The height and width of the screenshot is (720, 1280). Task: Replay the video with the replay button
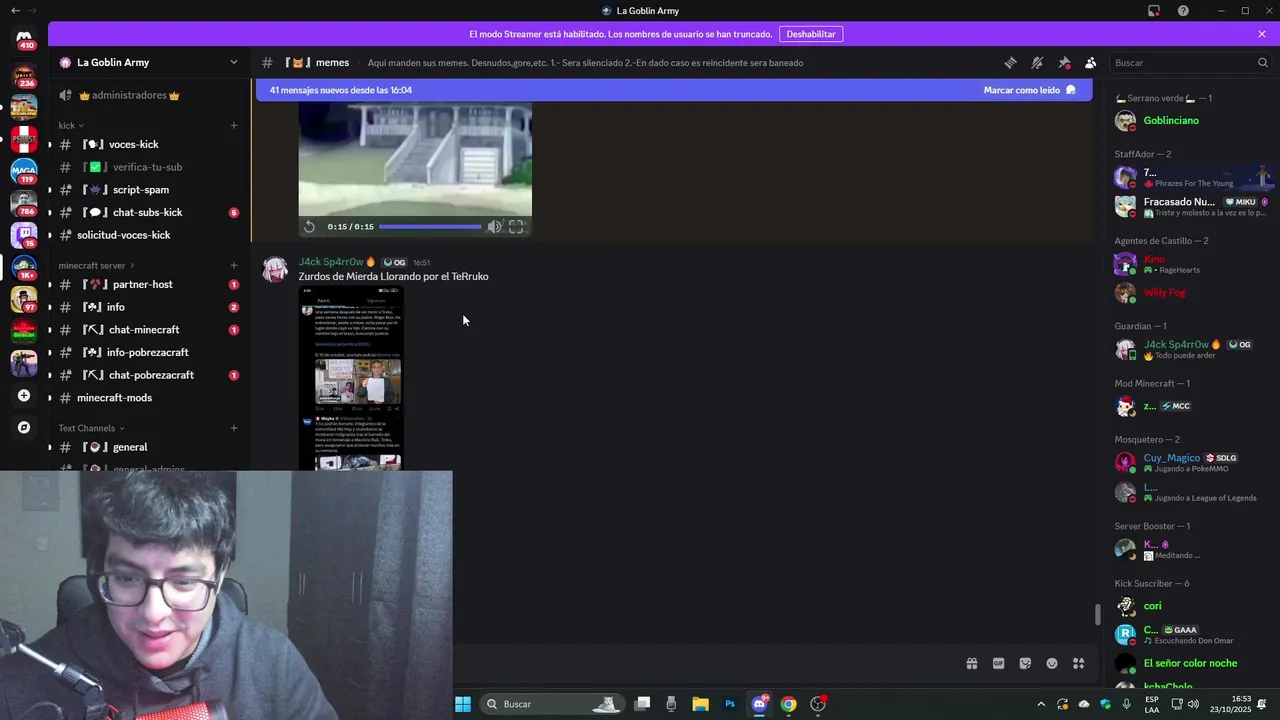point(310,227)
